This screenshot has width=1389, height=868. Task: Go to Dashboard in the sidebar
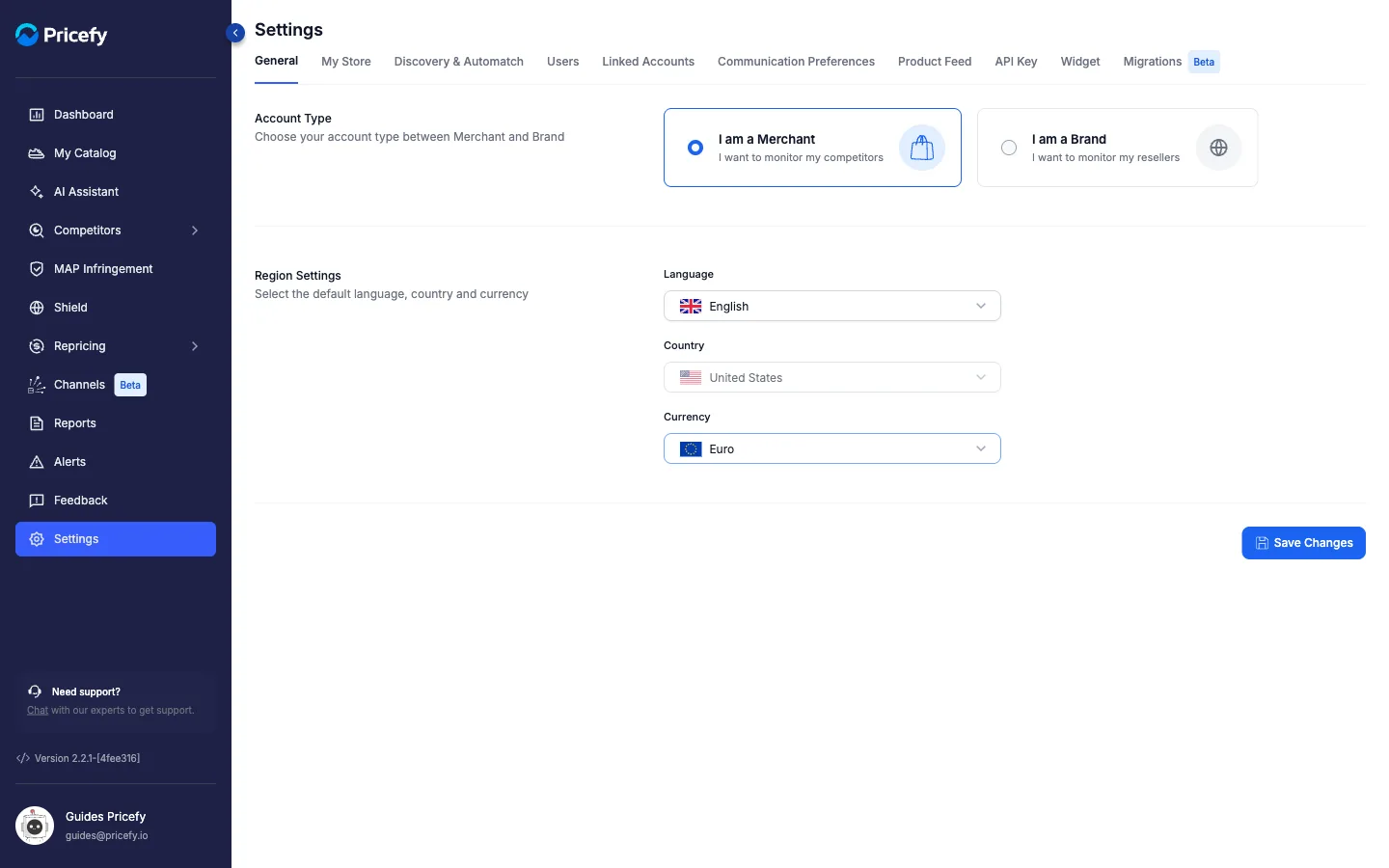(x=116, y=115)
